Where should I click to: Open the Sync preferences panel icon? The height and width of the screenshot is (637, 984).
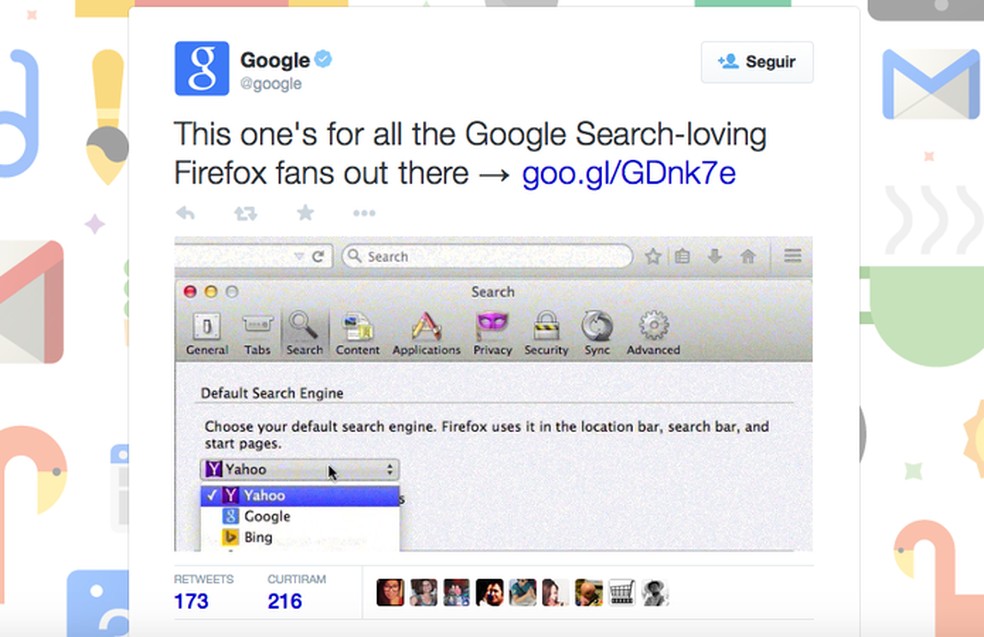click(597, 330)
